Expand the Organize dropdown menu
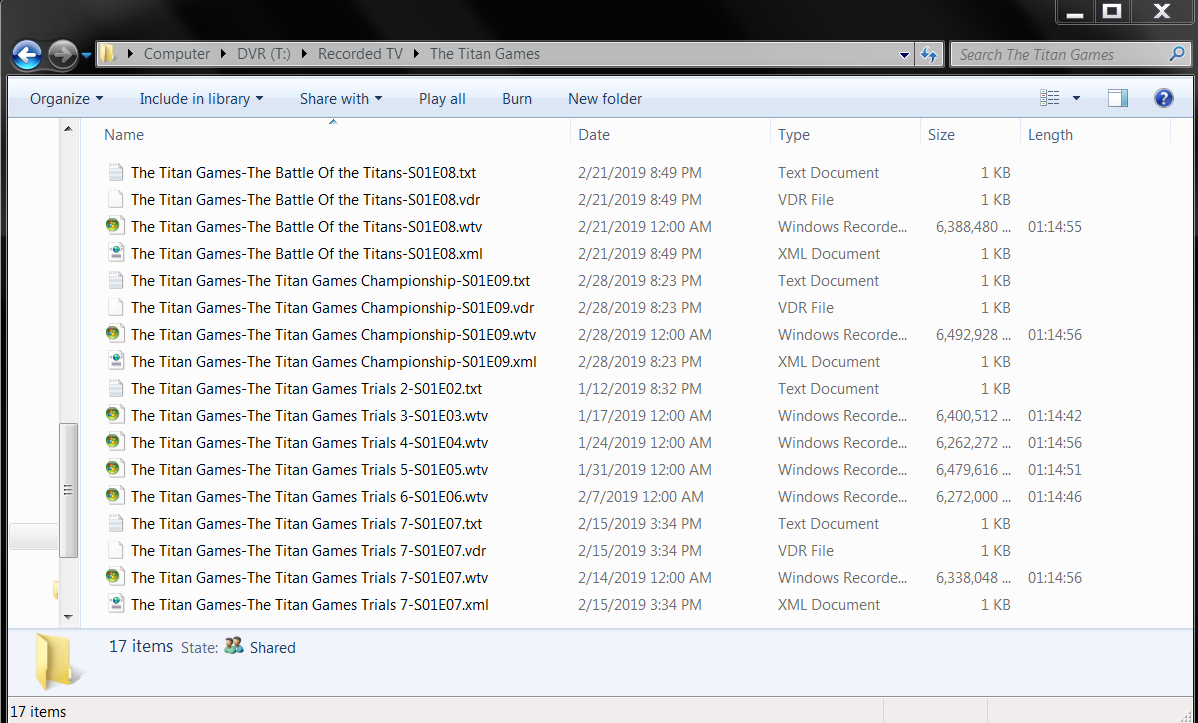1198x723 pixels. (x=66, y=98)
